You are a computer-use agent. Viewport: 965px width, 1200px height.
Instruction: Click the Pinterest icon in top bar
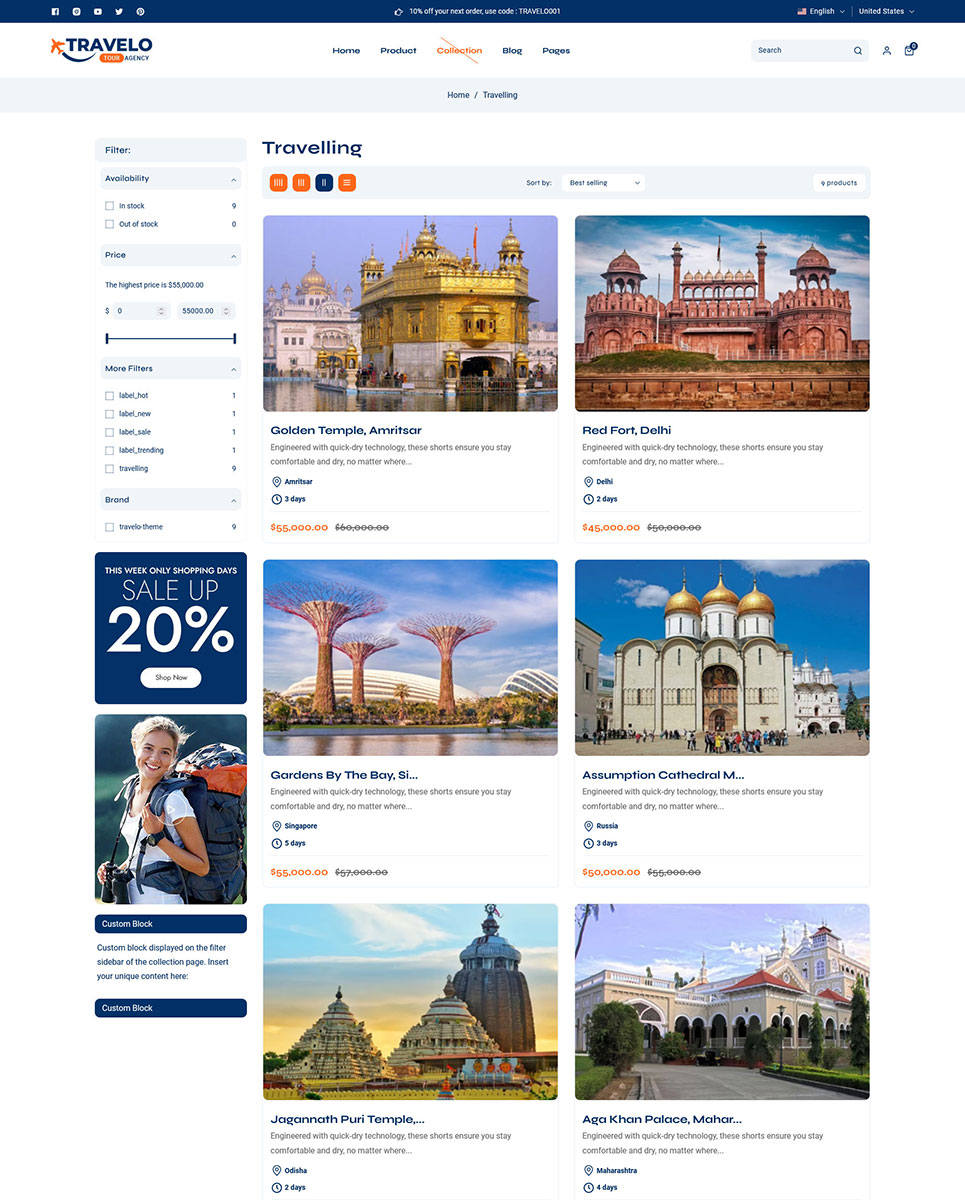[x=140, y=11]
